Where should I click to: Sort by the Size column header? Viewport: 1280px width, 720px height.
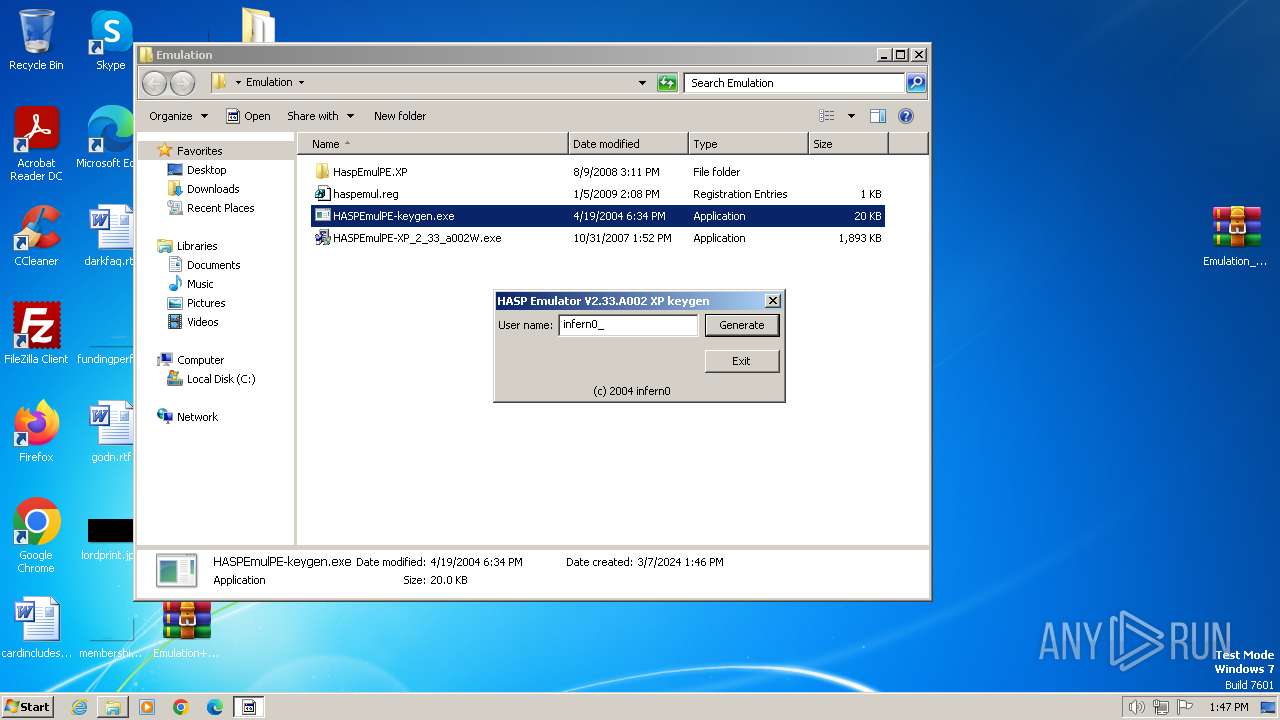pos(848,144)
